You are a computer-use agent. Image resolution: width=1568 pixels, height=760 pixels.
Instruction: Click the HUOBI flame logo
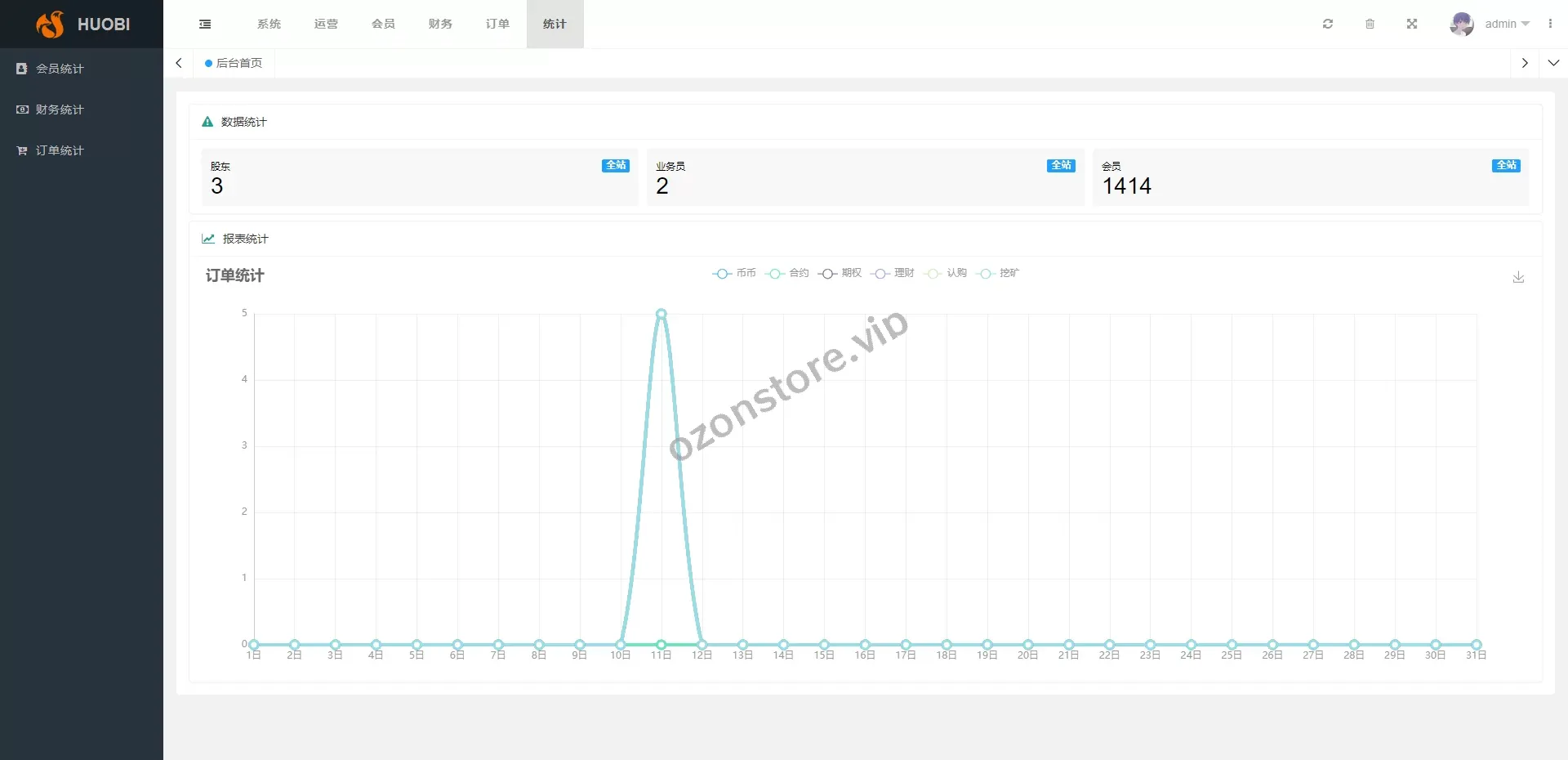(x=51, y=25)
